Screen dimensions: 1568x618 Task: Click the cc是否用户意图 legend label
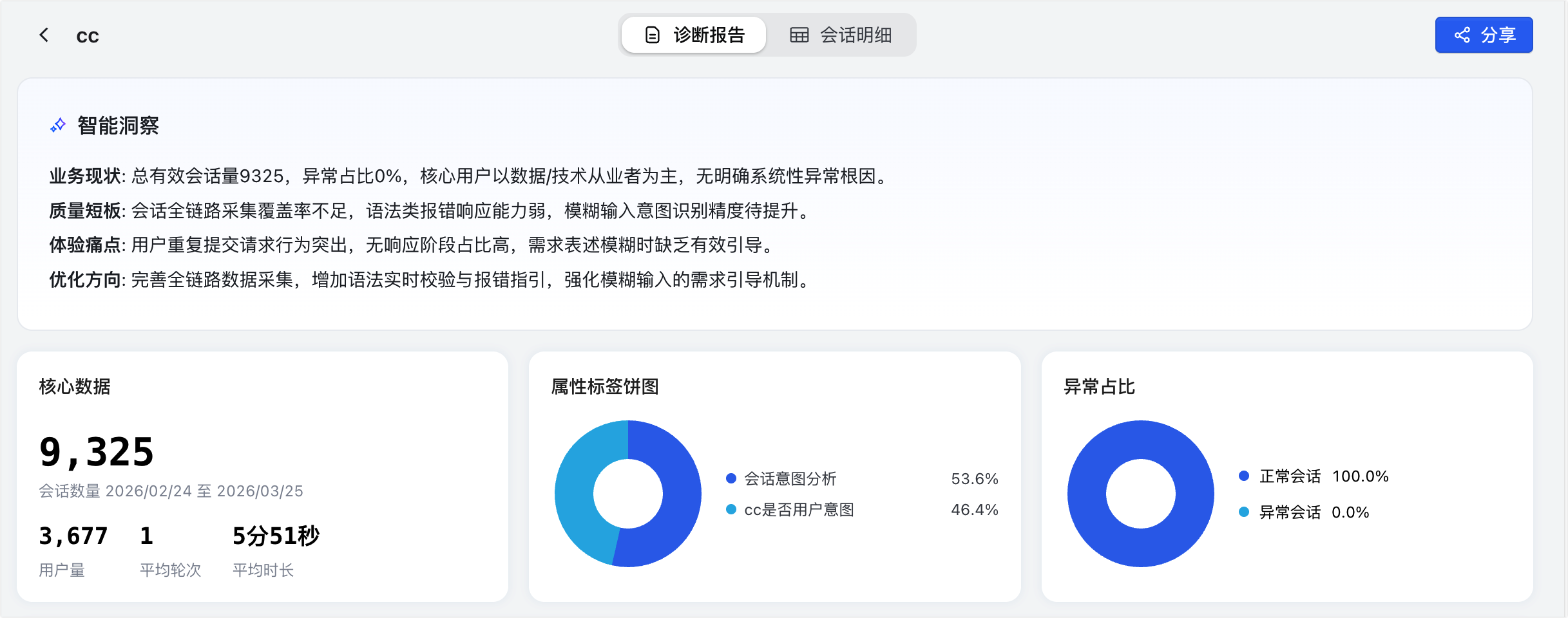[799, 509]
